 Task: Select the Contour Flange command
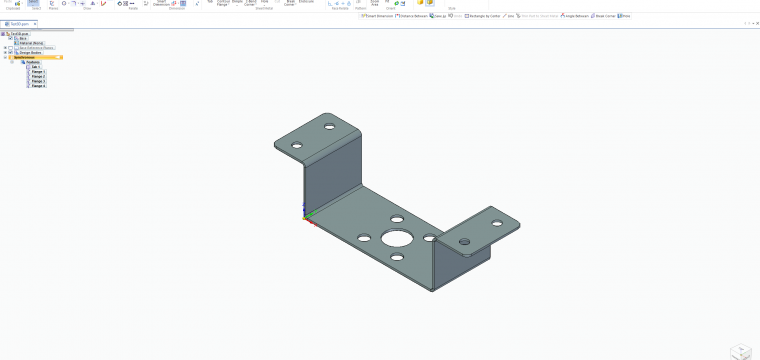point(223,3)
